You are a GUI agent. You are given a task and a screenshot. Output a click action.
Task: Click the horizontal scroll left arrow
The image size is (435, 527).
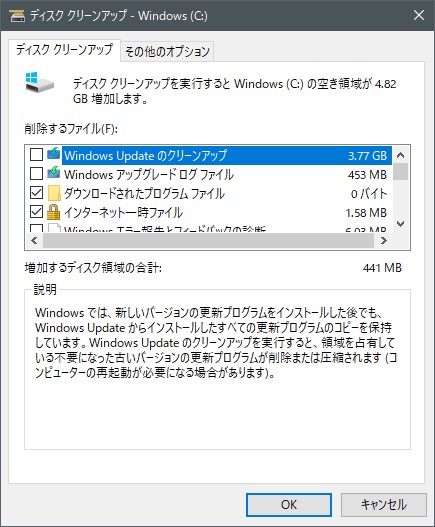coord(34,240)
